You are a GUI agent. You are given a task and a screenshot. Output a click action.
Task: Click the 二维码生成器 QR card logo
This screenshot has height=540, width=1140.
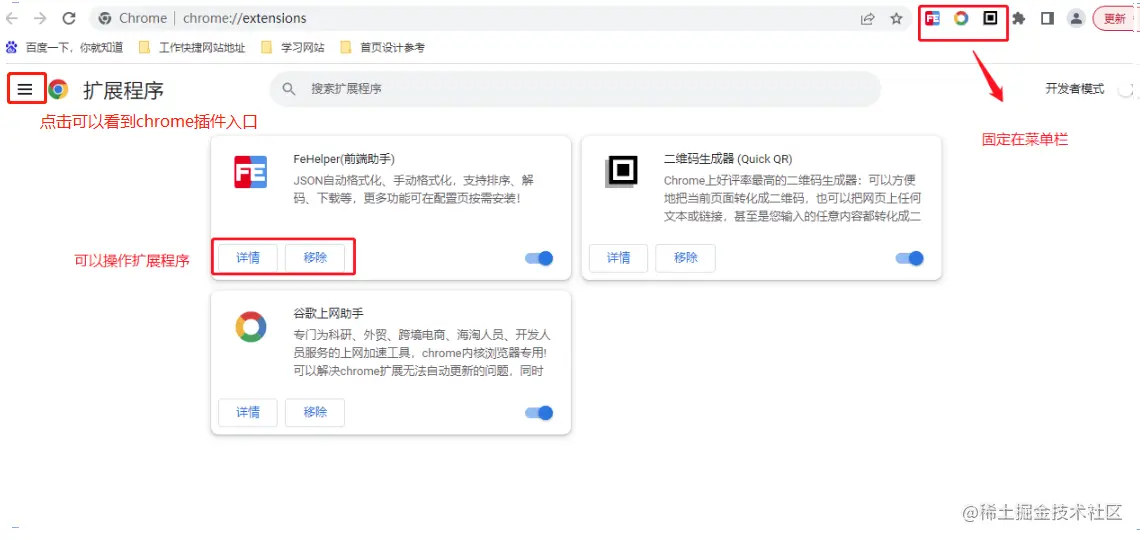coord(621,172)
